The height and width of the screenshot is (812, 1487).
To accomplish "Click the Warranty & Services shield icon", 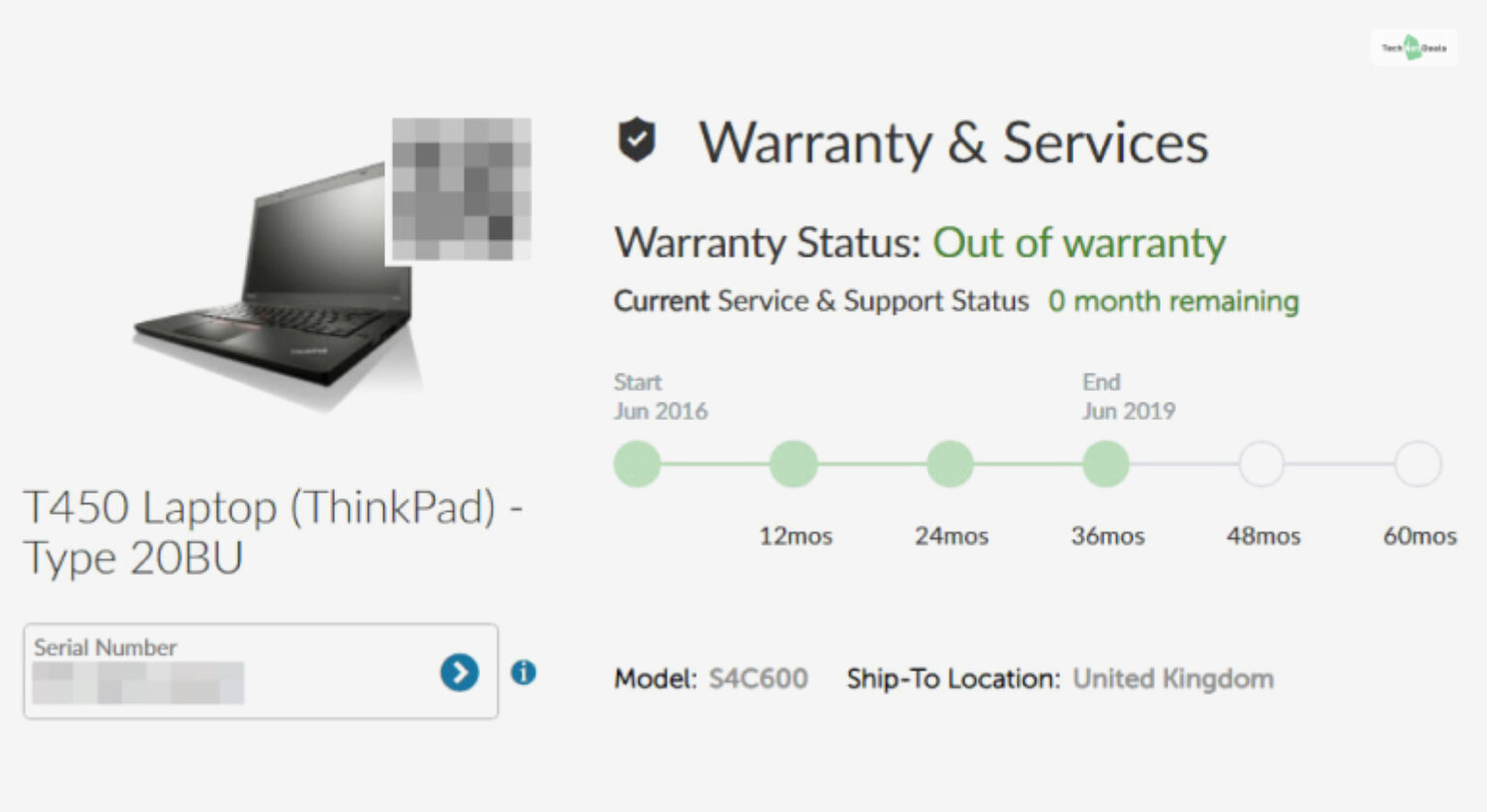I will (x=638, y=141).
